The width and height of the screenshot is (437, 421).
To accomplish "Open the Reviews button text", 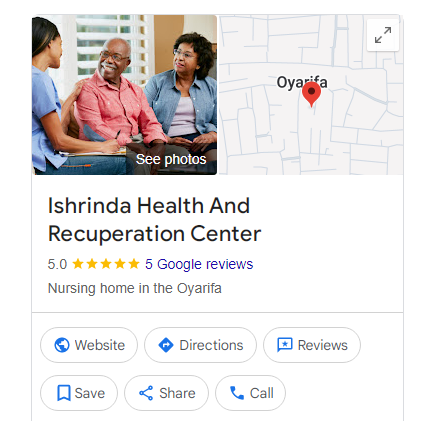I will click(322, 345).
